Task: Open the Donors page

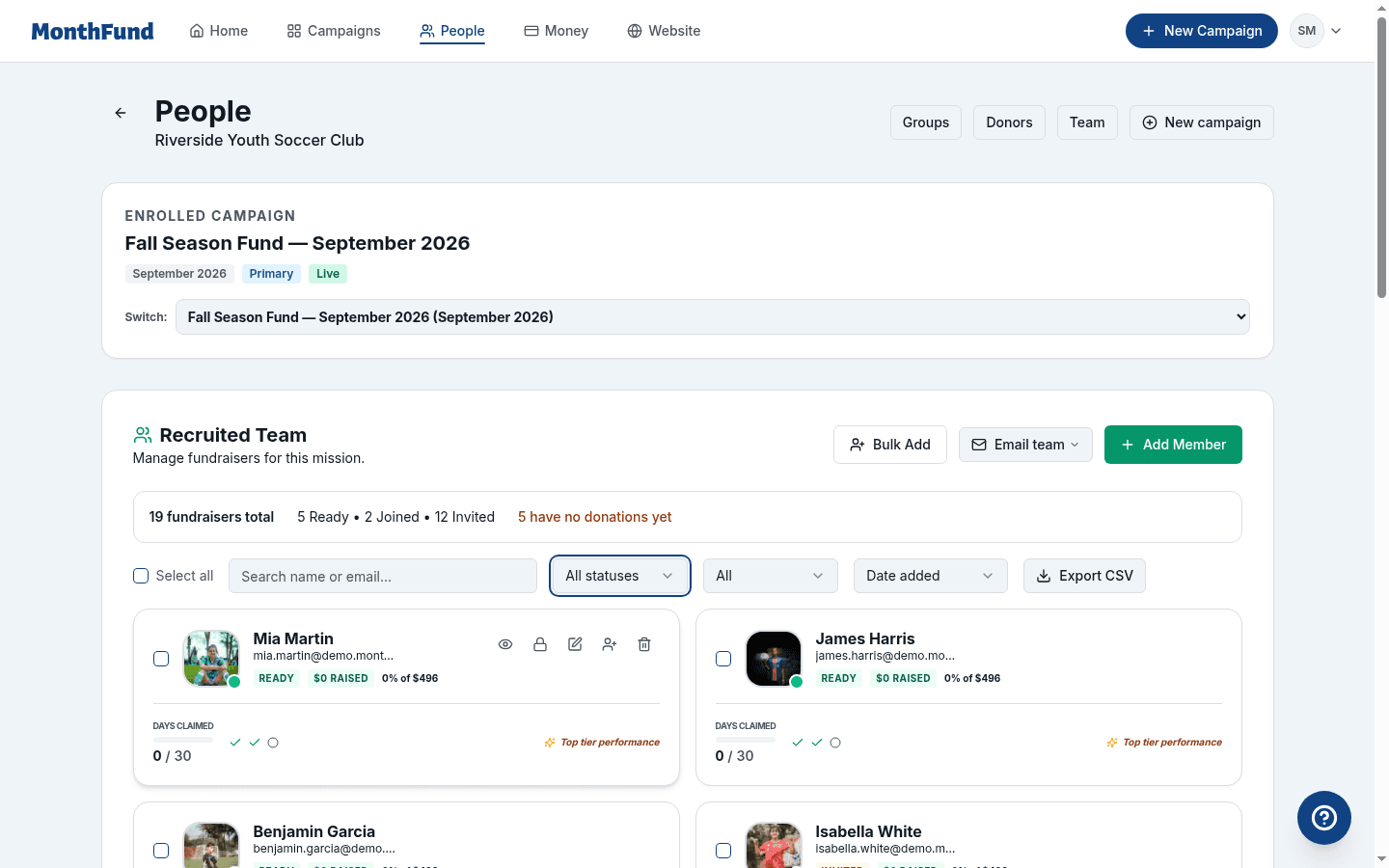Action: 1010,122
